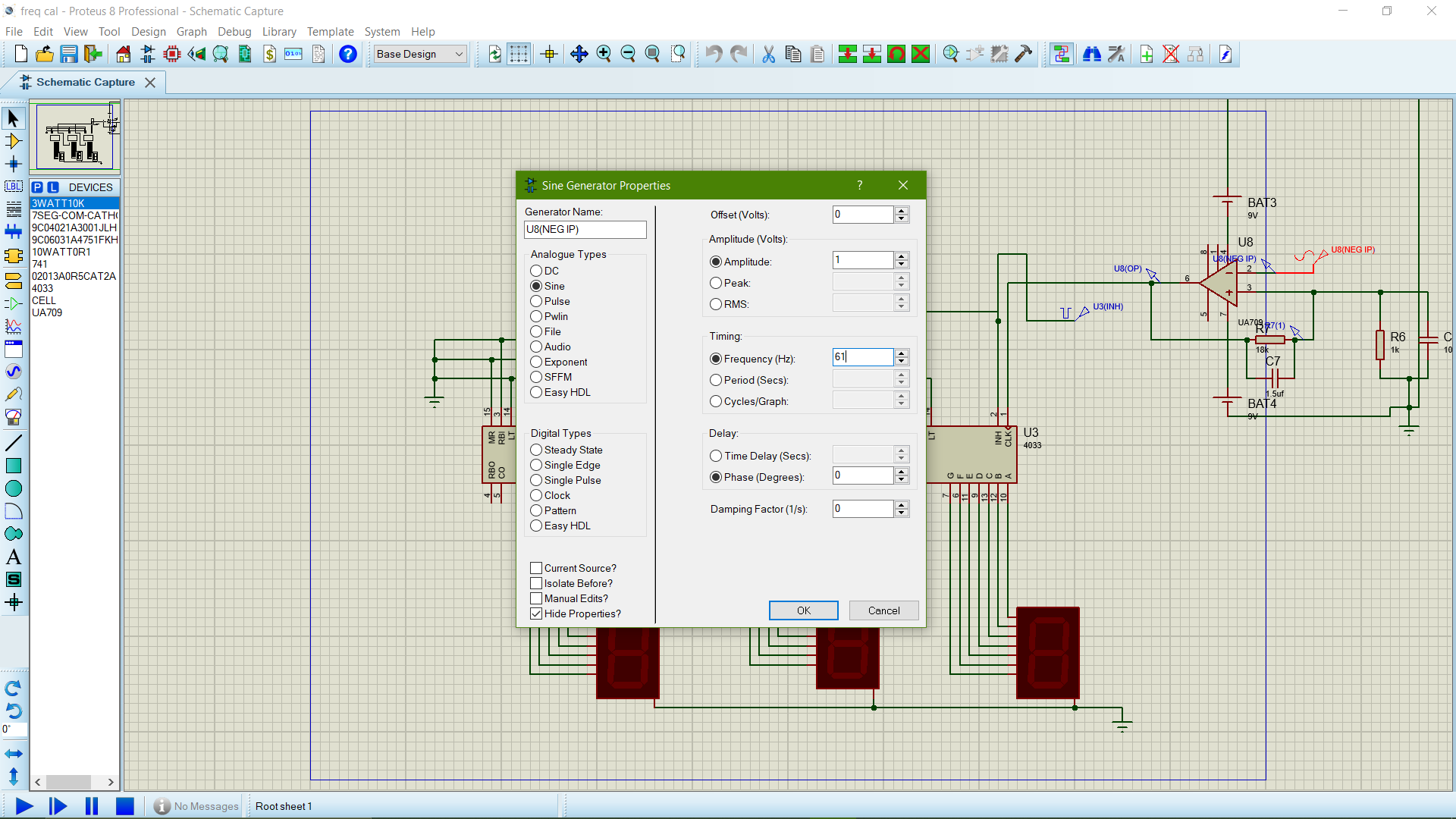
Task: Click the Cut scissors icon
Action: [x=768, y=54]
